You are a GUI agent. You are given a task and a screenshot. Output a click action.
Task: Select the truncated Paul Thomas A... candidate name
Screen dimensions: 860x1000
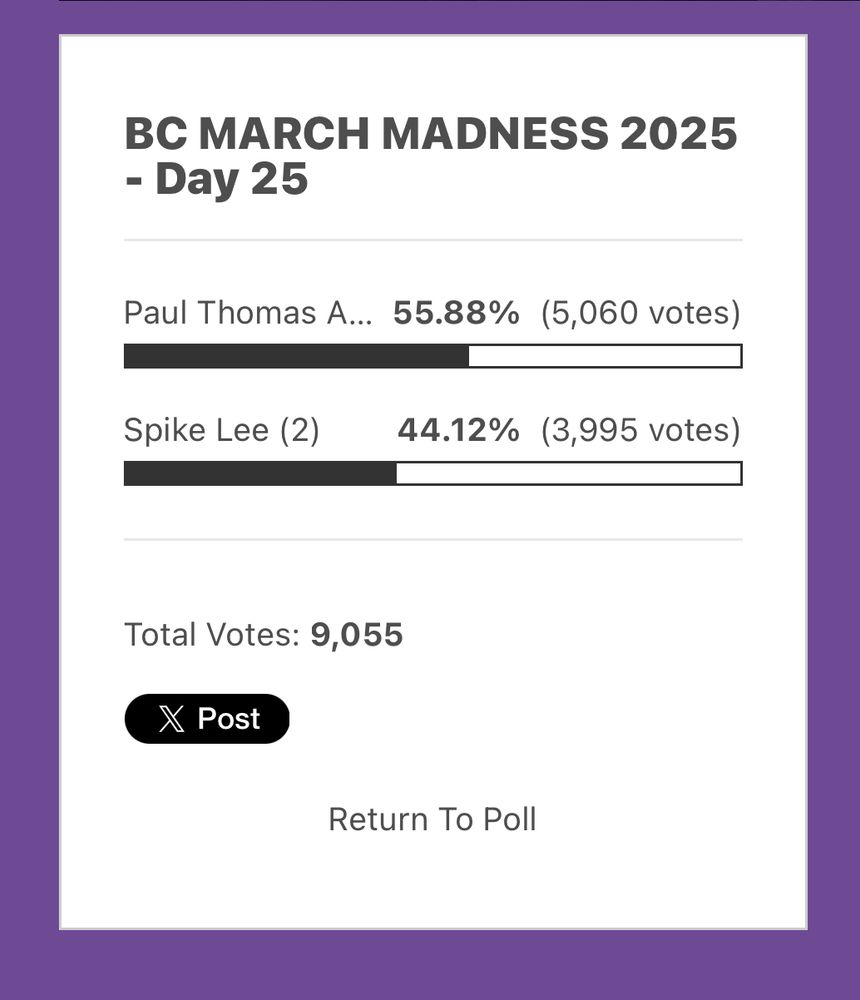coord(248,313)
